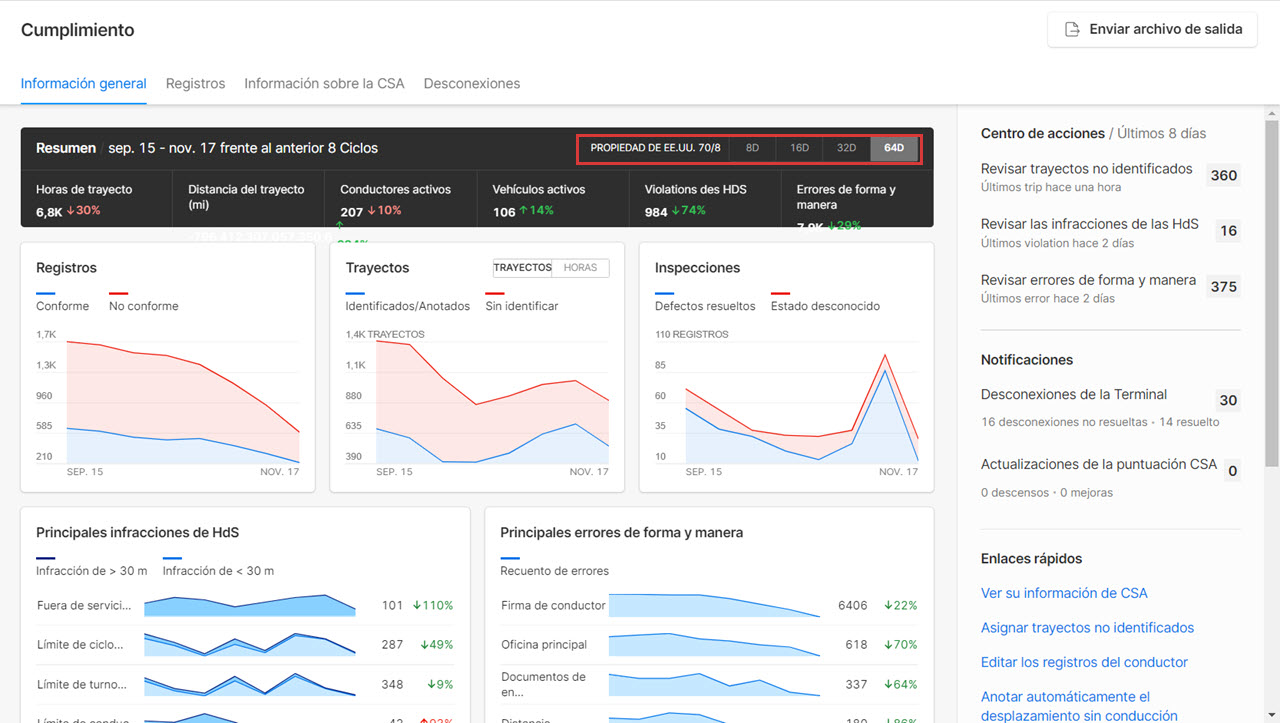Follow Editar los registros del conductor link
Screen dimensions: 1280x723
pos(1084,662)
